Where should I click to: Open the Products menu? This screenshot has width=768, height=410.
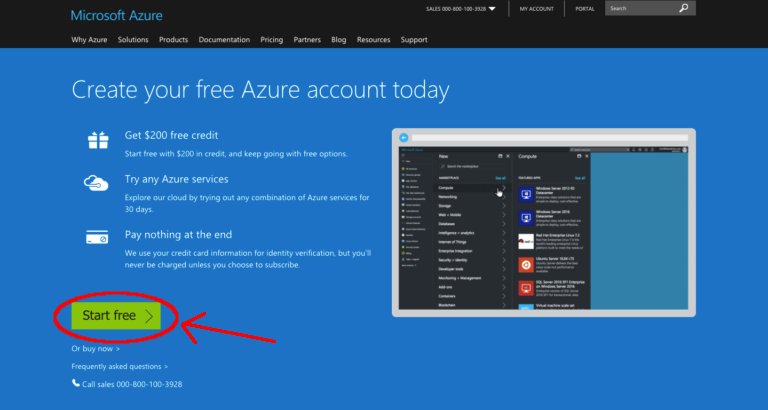point(173,40)
